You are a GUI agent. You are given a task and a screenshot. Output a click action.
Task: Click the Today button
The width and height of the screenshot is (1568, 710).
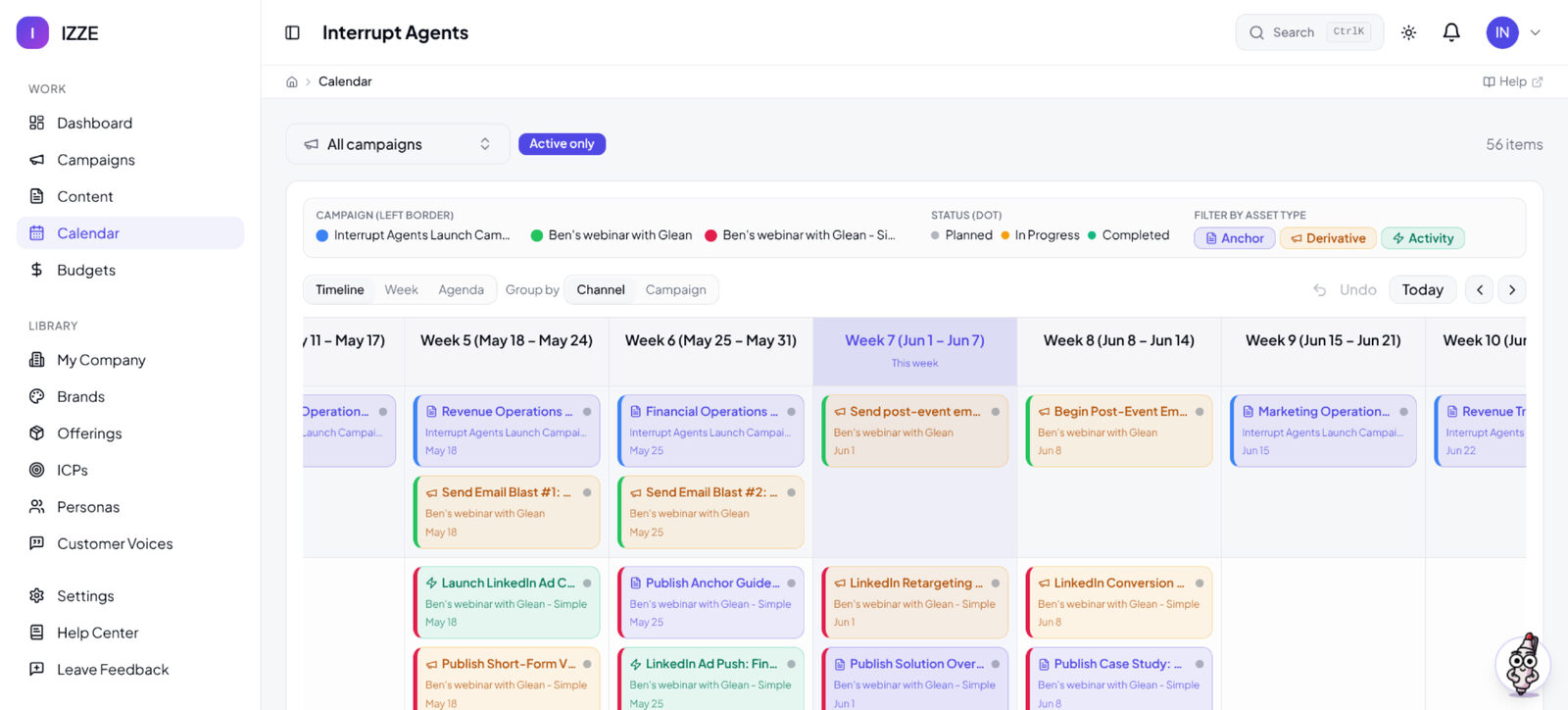1422,290
